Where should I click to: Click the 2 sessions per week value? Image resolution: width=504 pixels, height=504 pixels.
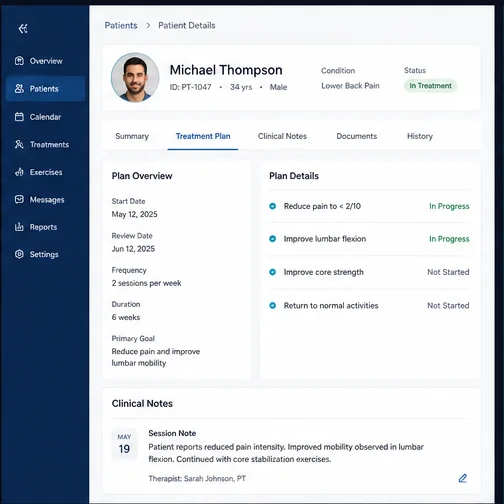(146, 283)
